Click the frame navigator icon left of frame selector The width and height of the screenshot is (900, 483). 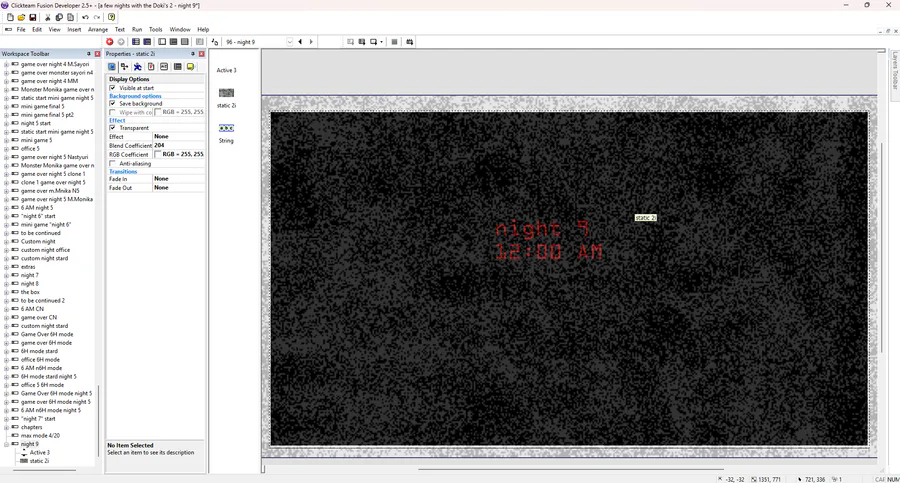[x=215, y=42]
